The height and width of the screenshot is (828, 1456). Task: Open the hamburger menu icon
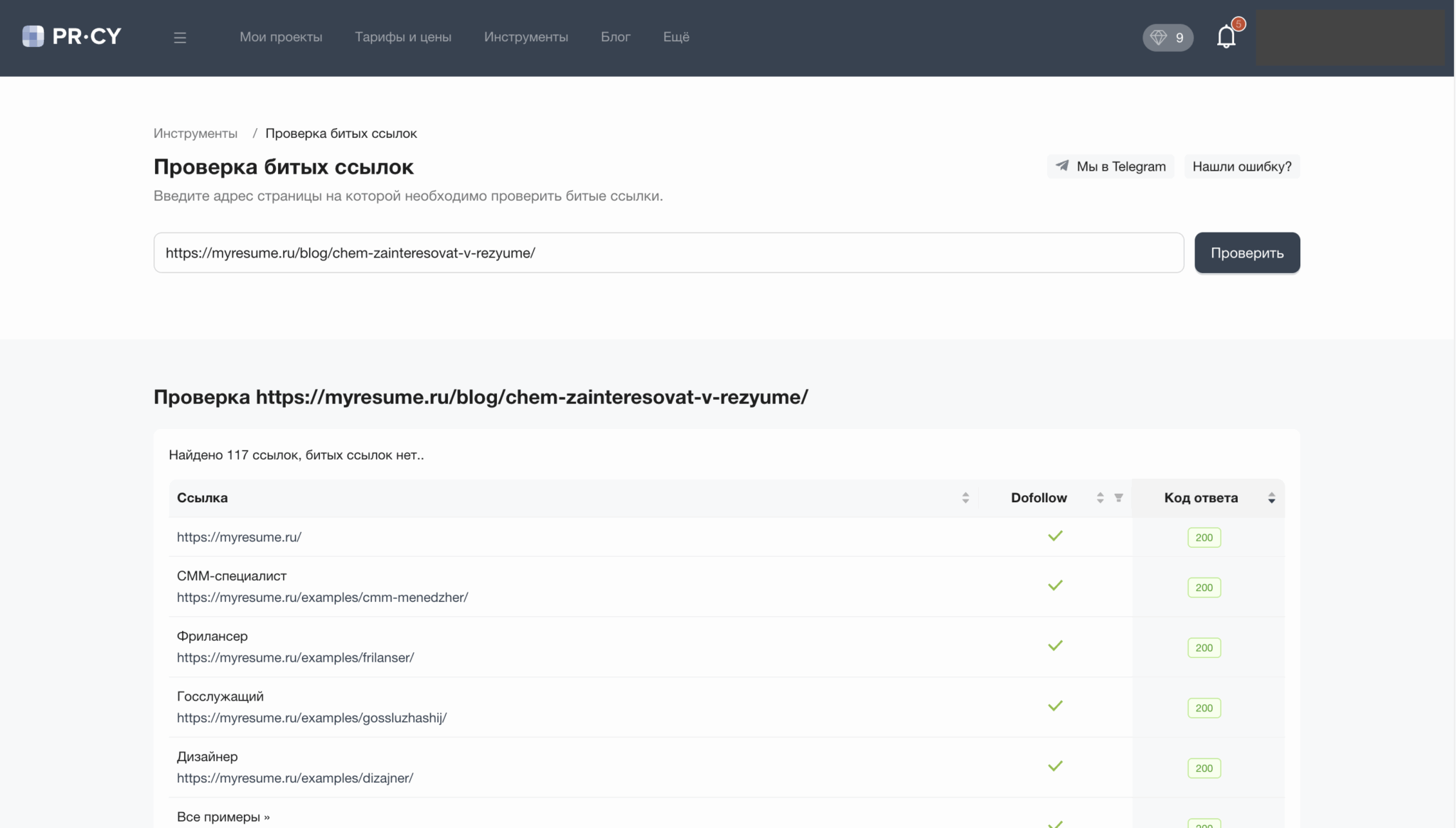point(180,38)
